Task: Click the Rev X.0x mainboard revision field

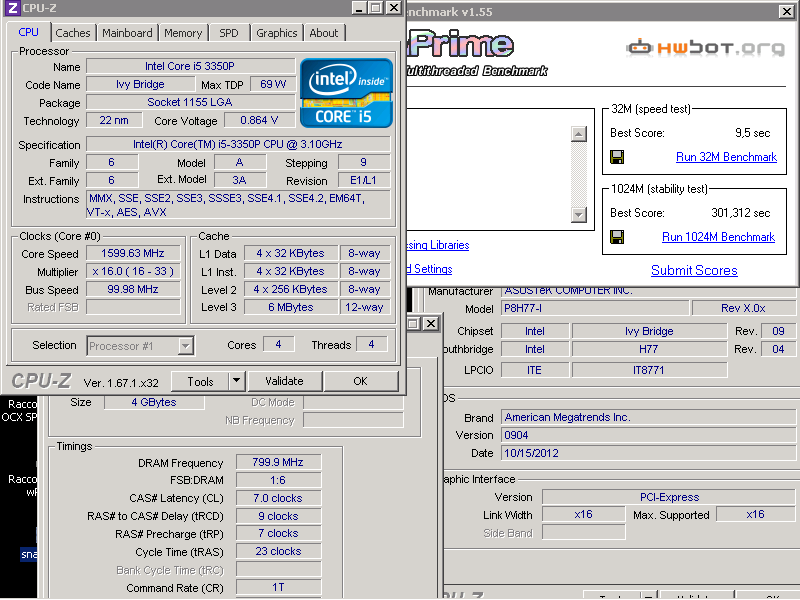Action: point(743,309)
